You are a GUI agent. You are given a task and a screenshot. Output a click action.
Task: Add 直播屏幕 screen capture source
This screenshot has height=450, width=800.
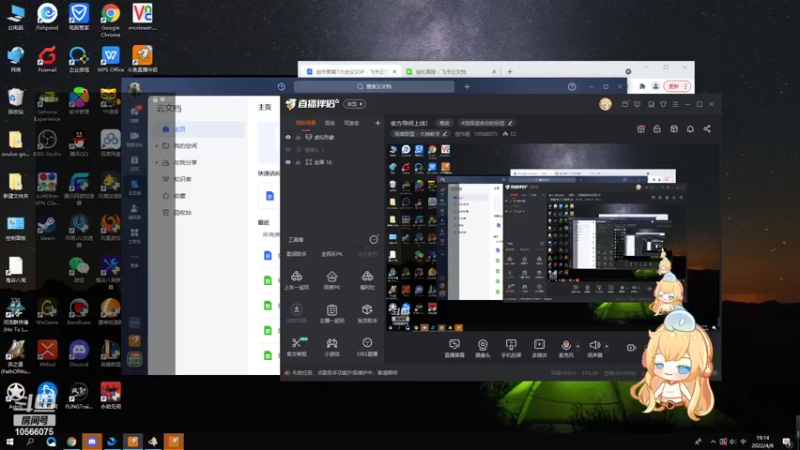[454, 348]
